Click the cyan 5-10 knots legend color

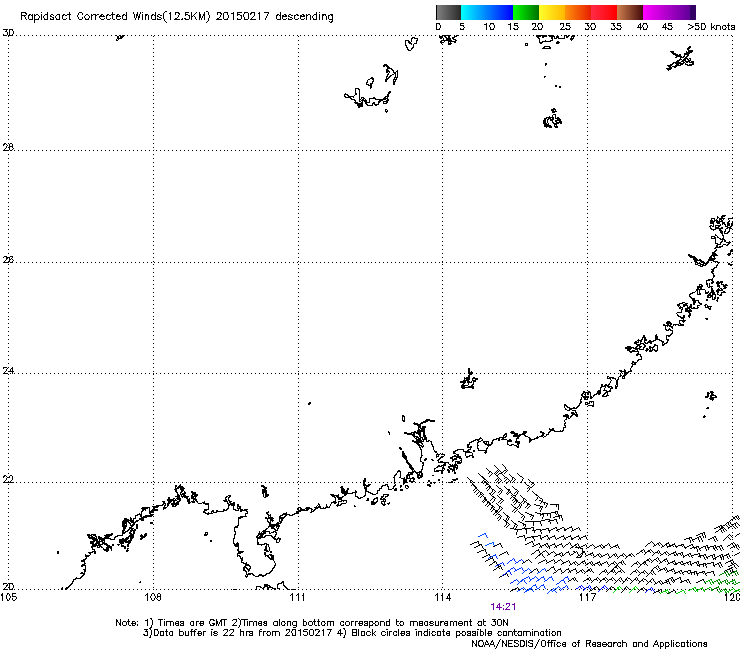[474, 12]
